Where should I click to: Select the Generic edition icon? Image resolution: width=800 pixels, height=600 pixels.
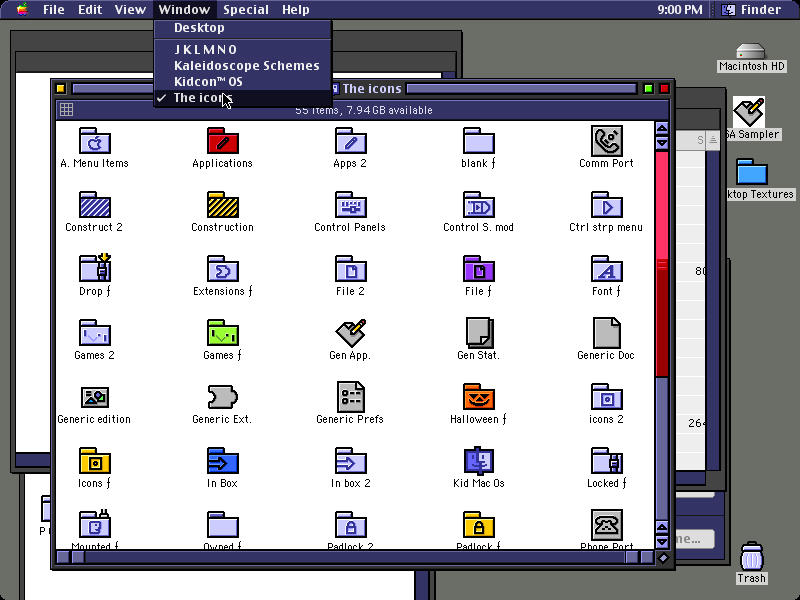pos(95,397)
